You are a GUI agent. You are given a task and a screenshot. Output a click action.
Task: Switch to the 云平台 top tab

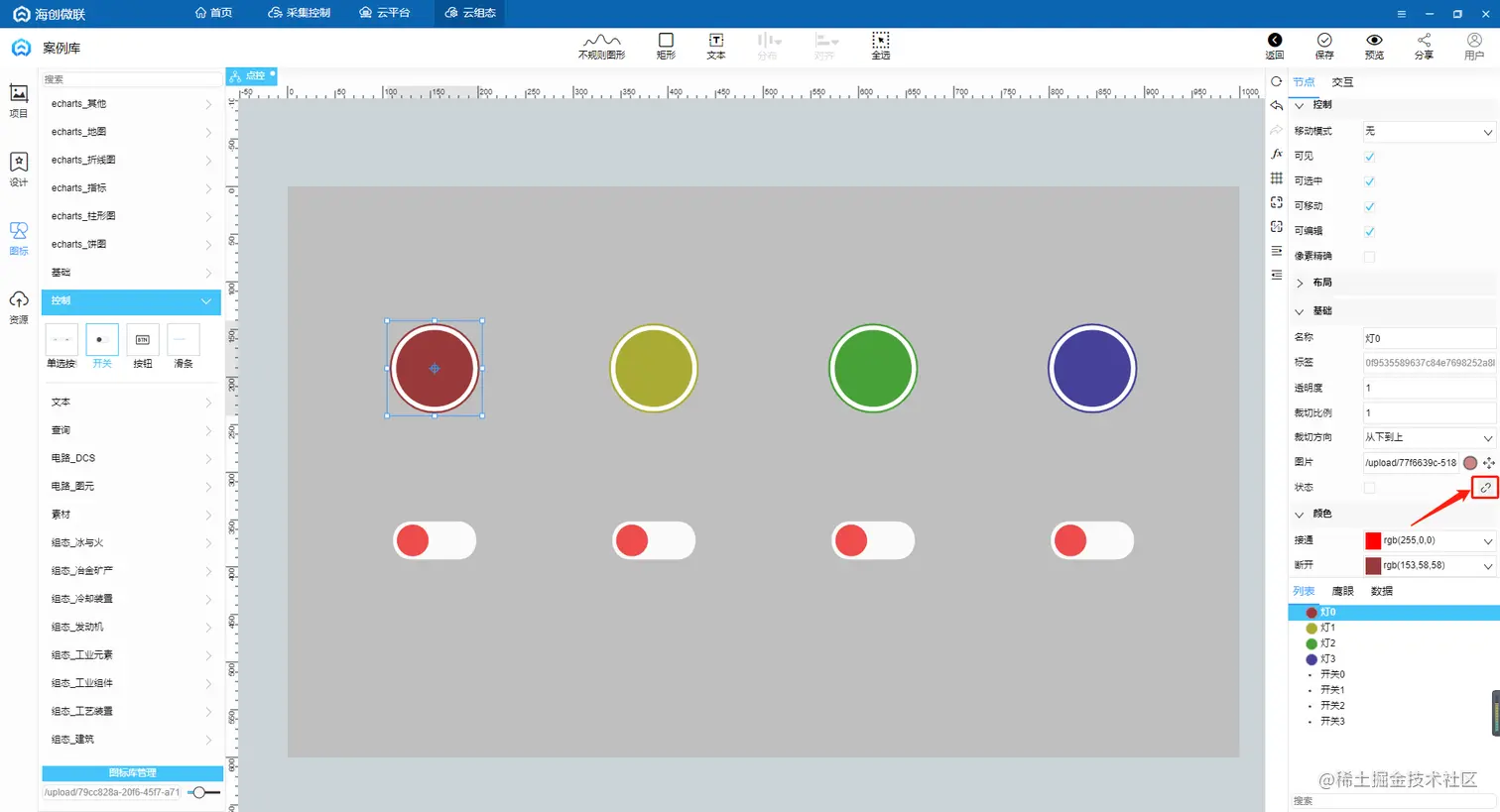click(x=385, y=13)
